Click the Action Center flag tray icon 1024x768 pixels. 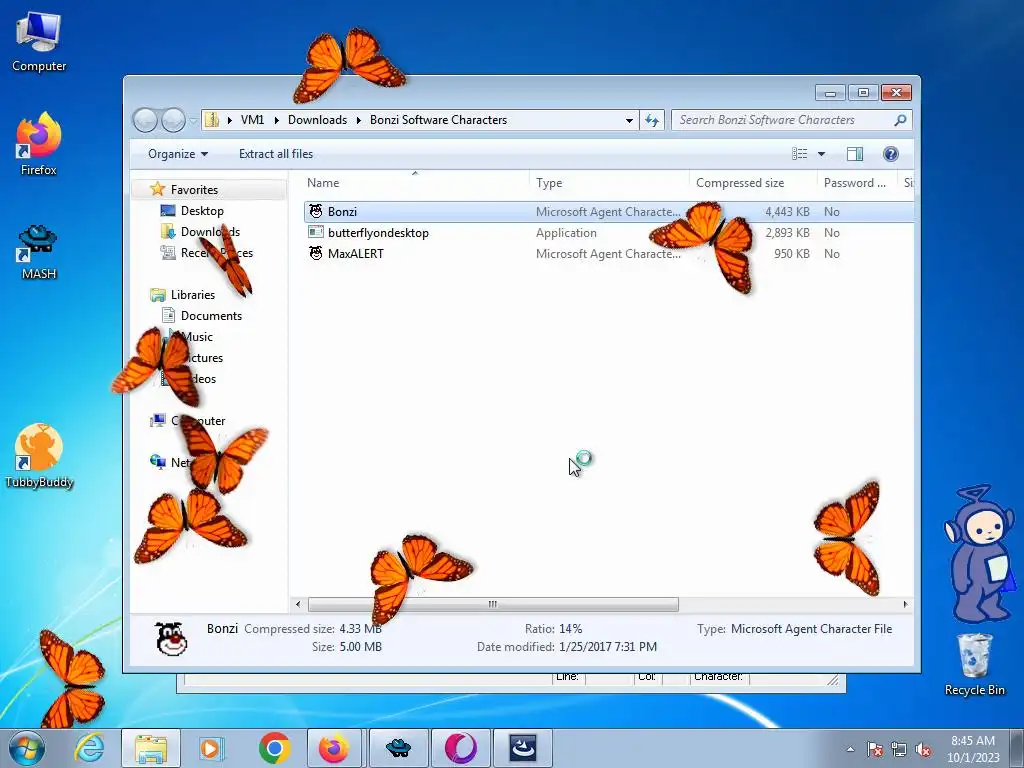pos(874,749)
